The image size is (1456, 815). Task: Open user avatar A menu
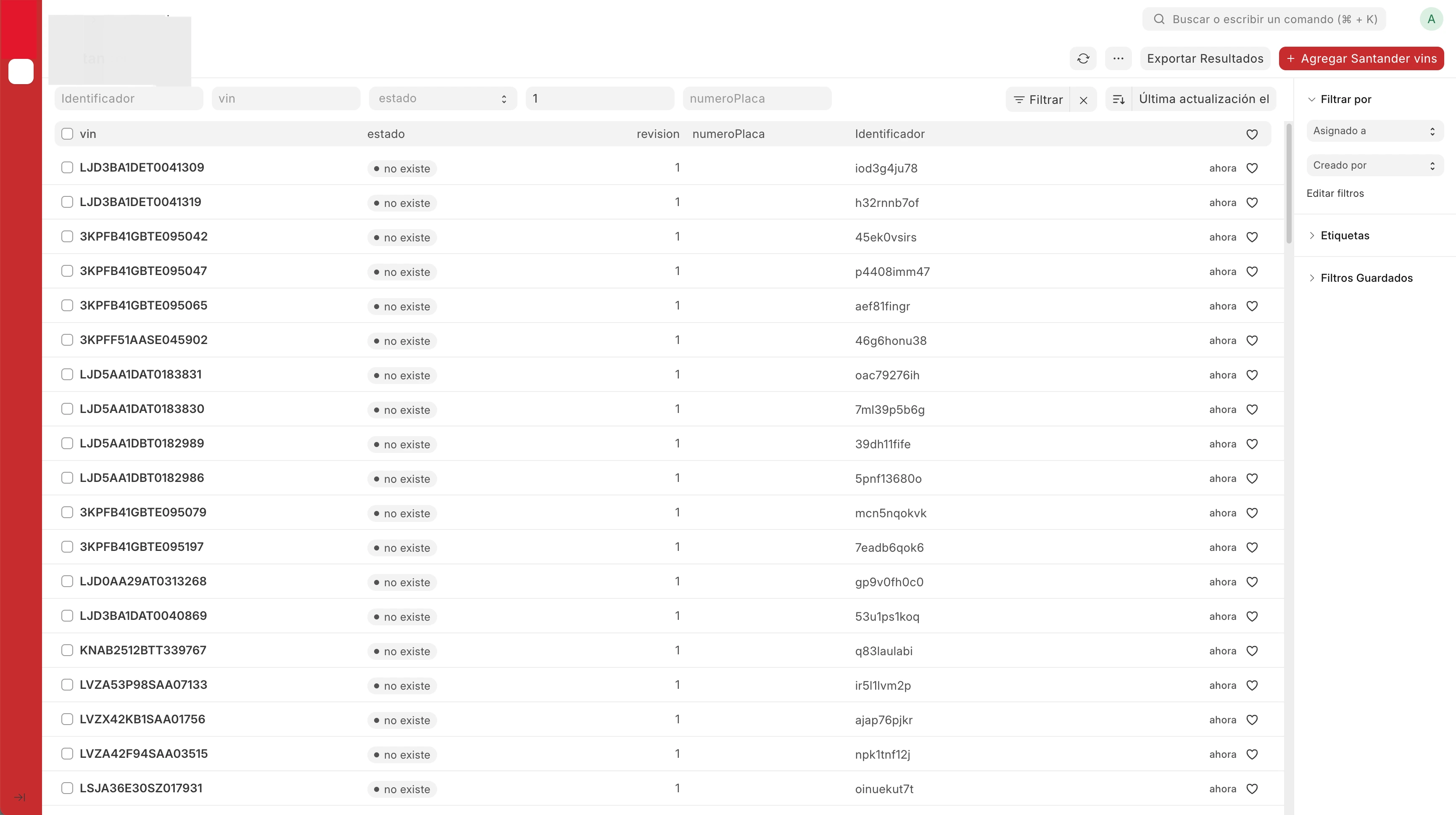[x=1431, y=19]
